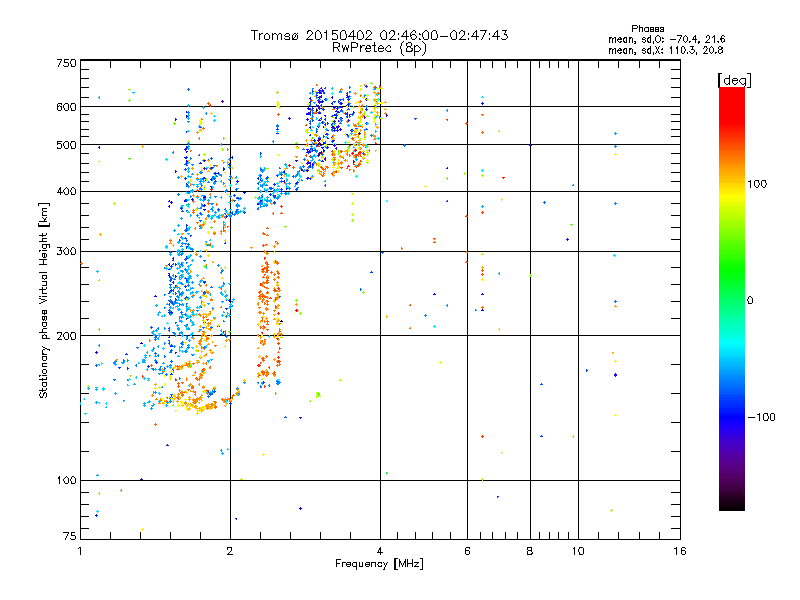
Task: Click the frequency axis label "8"
Action: (x=530, y=551)
